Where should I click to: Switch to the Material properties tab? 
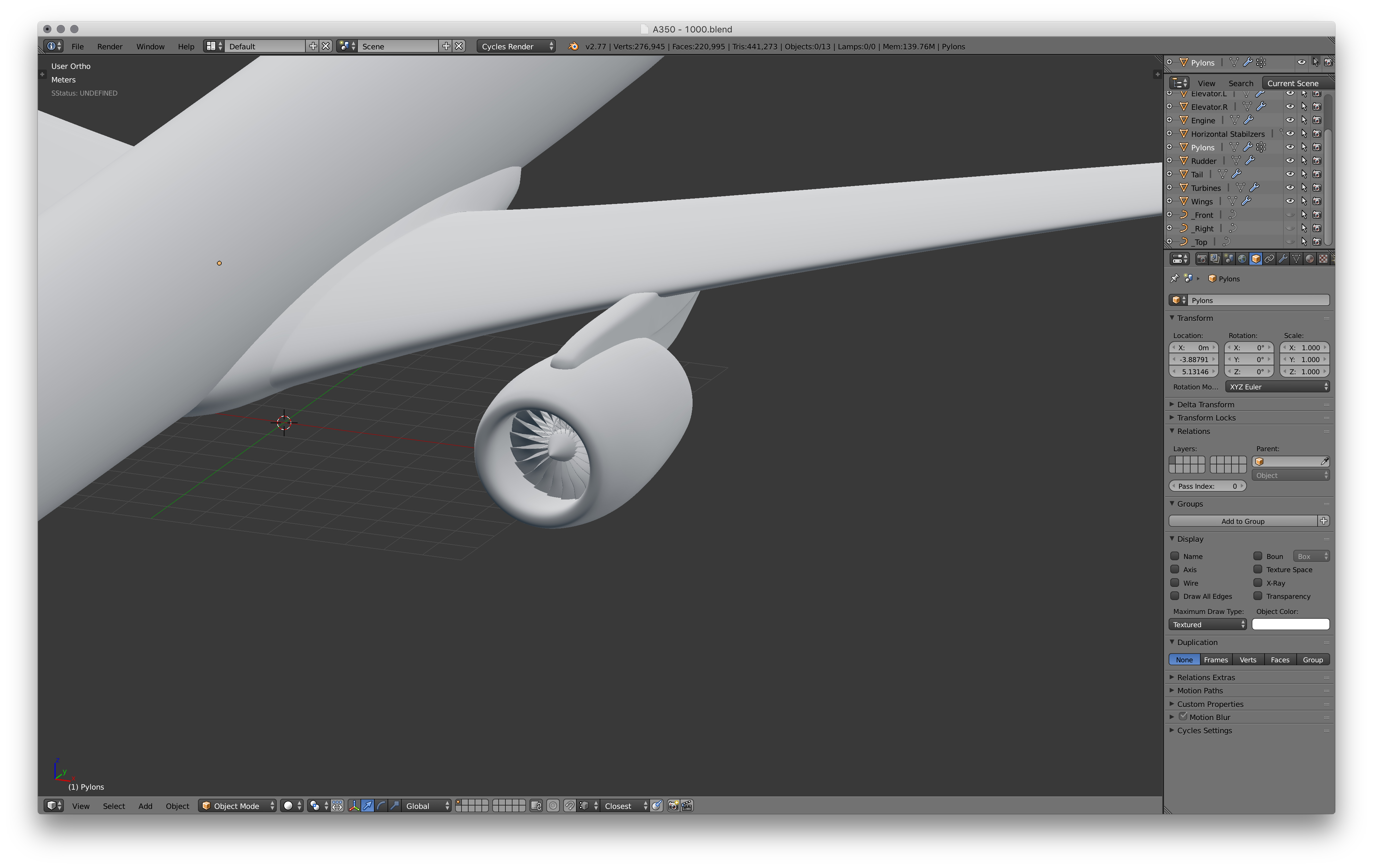point(1310,259)
